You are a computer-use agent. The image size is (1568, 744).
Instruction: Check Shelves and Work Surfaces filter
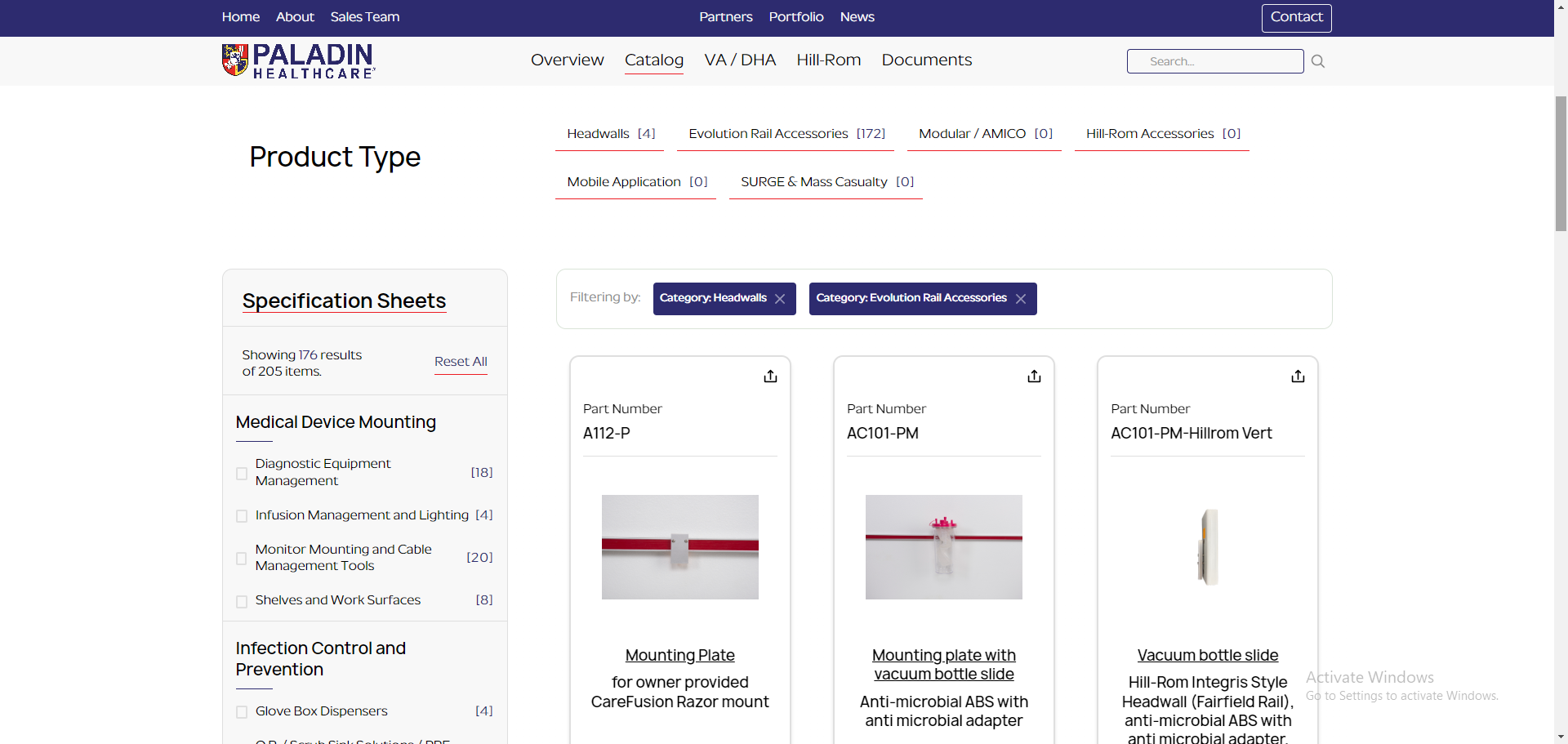pos(242,602)
